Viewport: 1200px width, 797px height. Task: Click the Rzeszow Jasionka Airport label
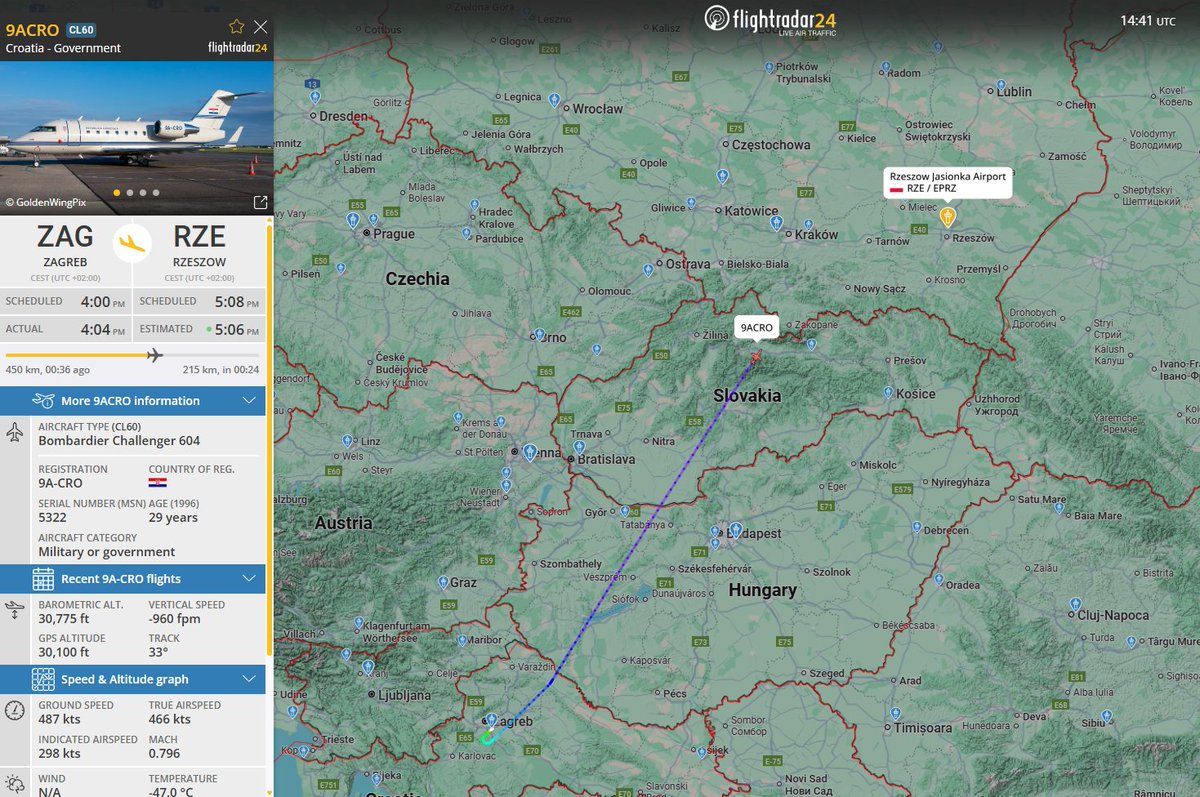pos(948,182)
